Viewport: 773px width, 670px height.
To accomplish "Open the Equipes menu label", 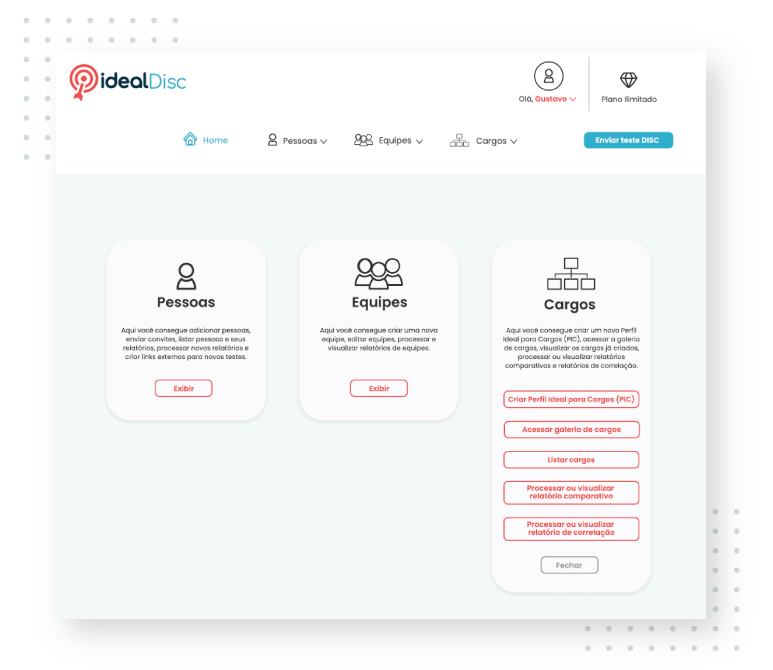I will 395,141.
